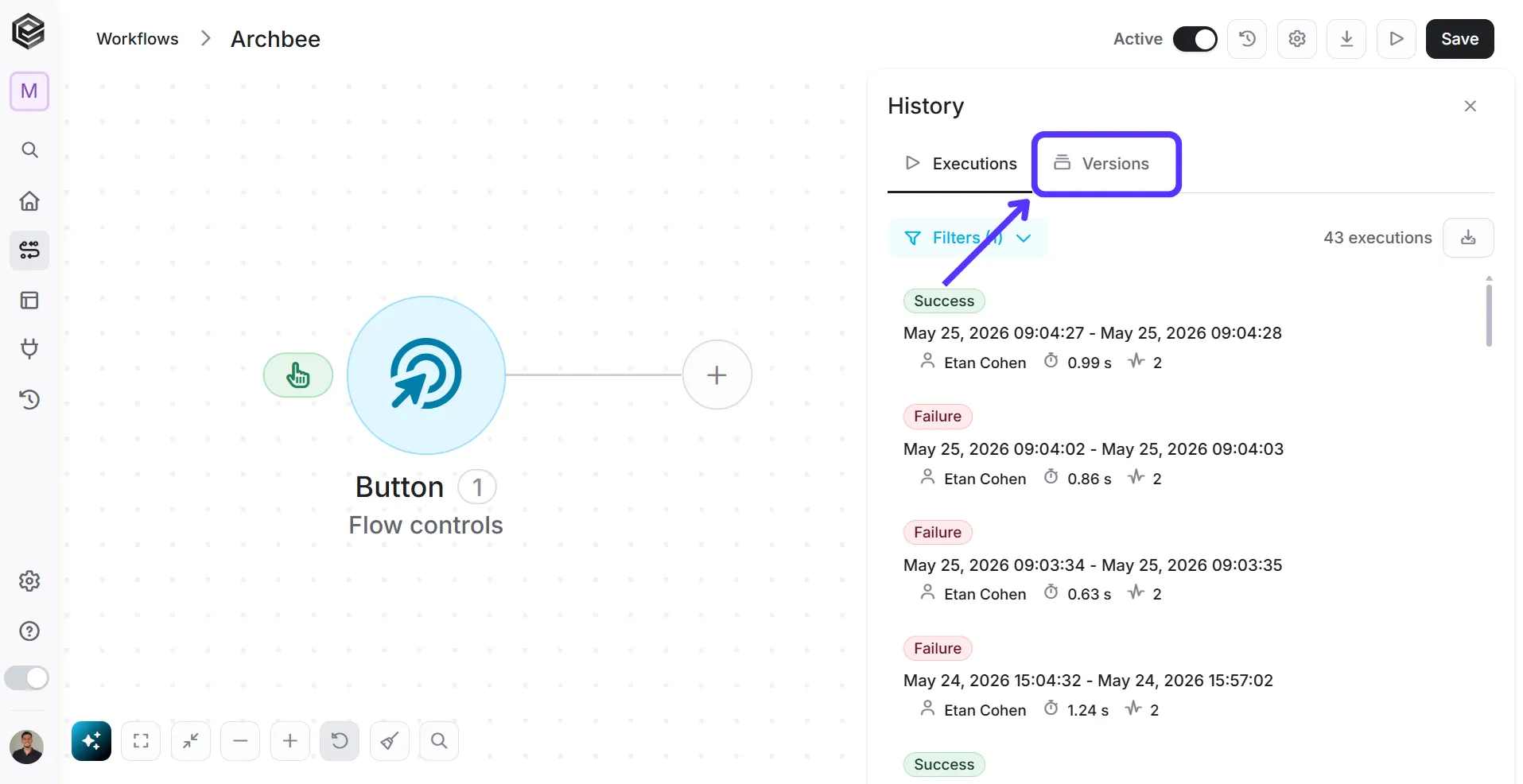Viewport: 1523px width, 784px height.
Task: Toggle the workflow Active switch
Action: point(1195,39)
